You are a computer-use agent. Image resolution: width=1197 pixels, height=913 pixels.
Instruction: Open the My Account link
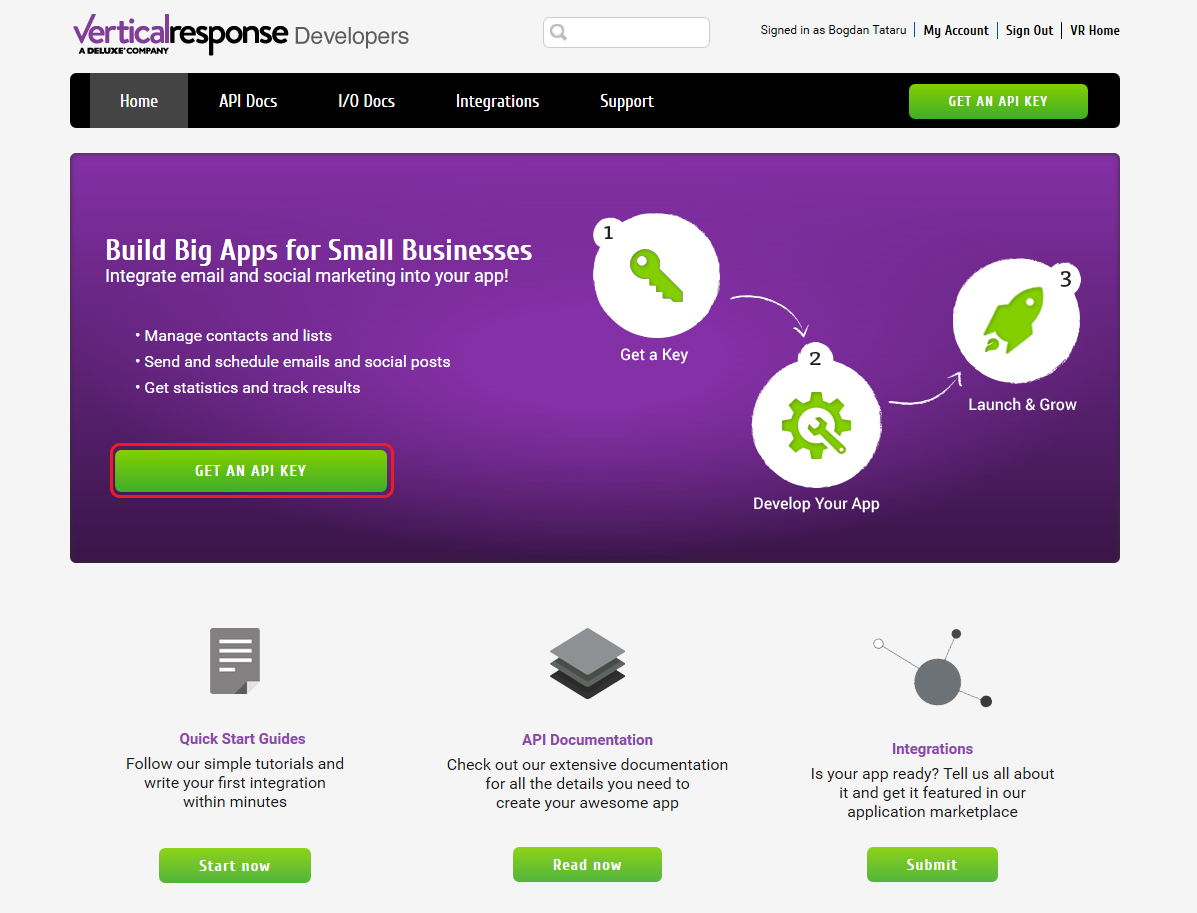coord(956,31)
